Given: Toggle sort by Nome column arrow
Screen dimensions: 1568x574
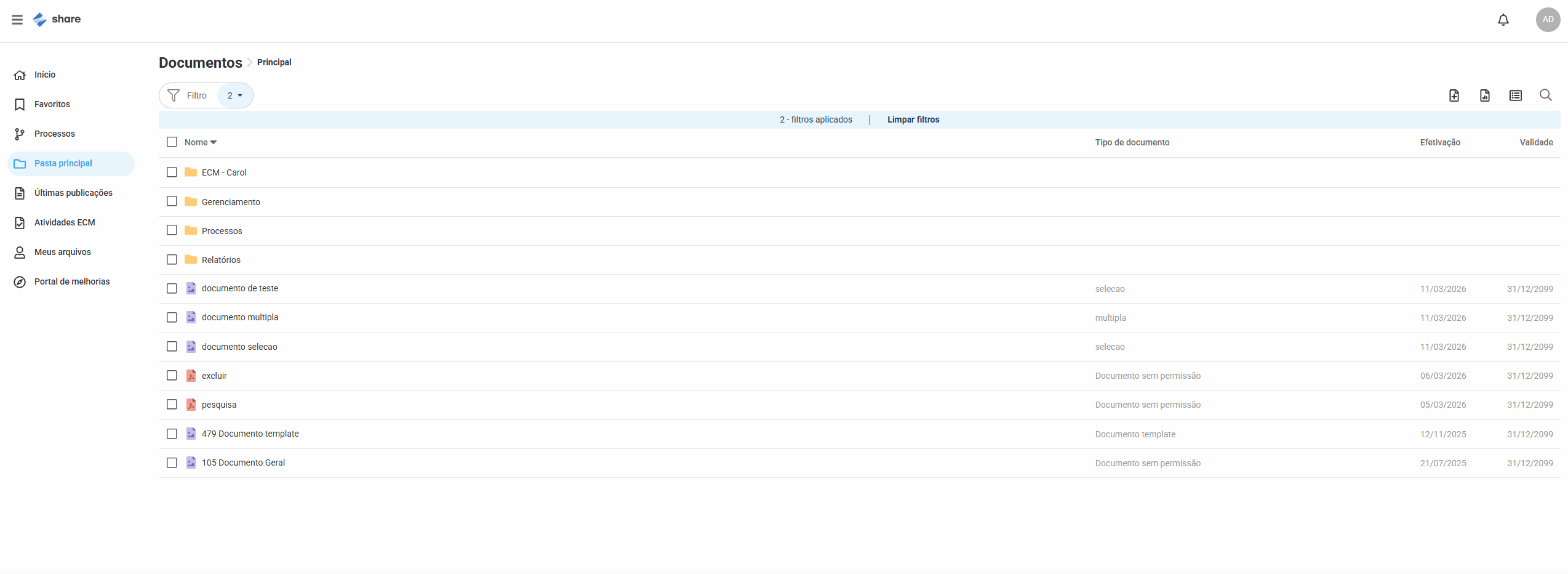Looking at the screenshot, I should click(x=214, y=142).
